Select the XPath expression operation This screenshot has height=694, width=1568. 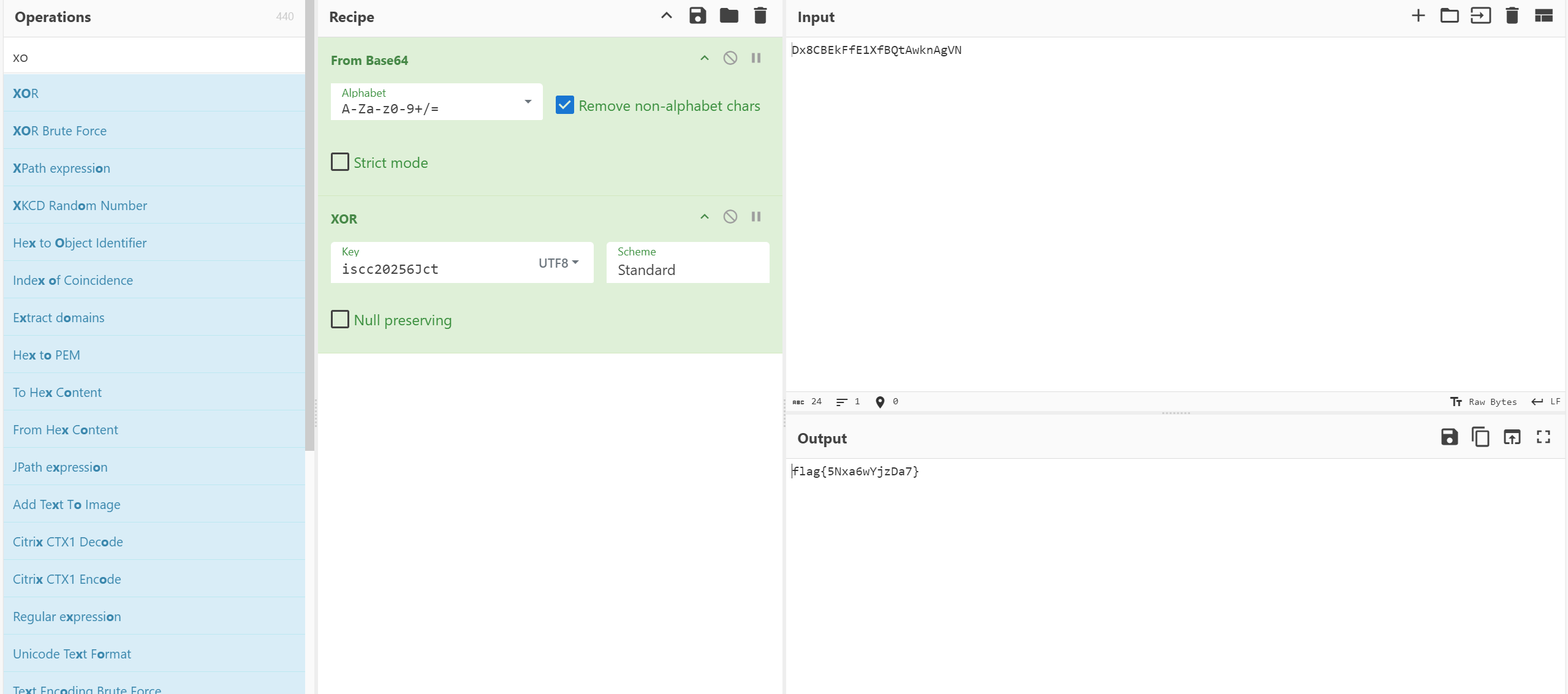pos(61,168)
